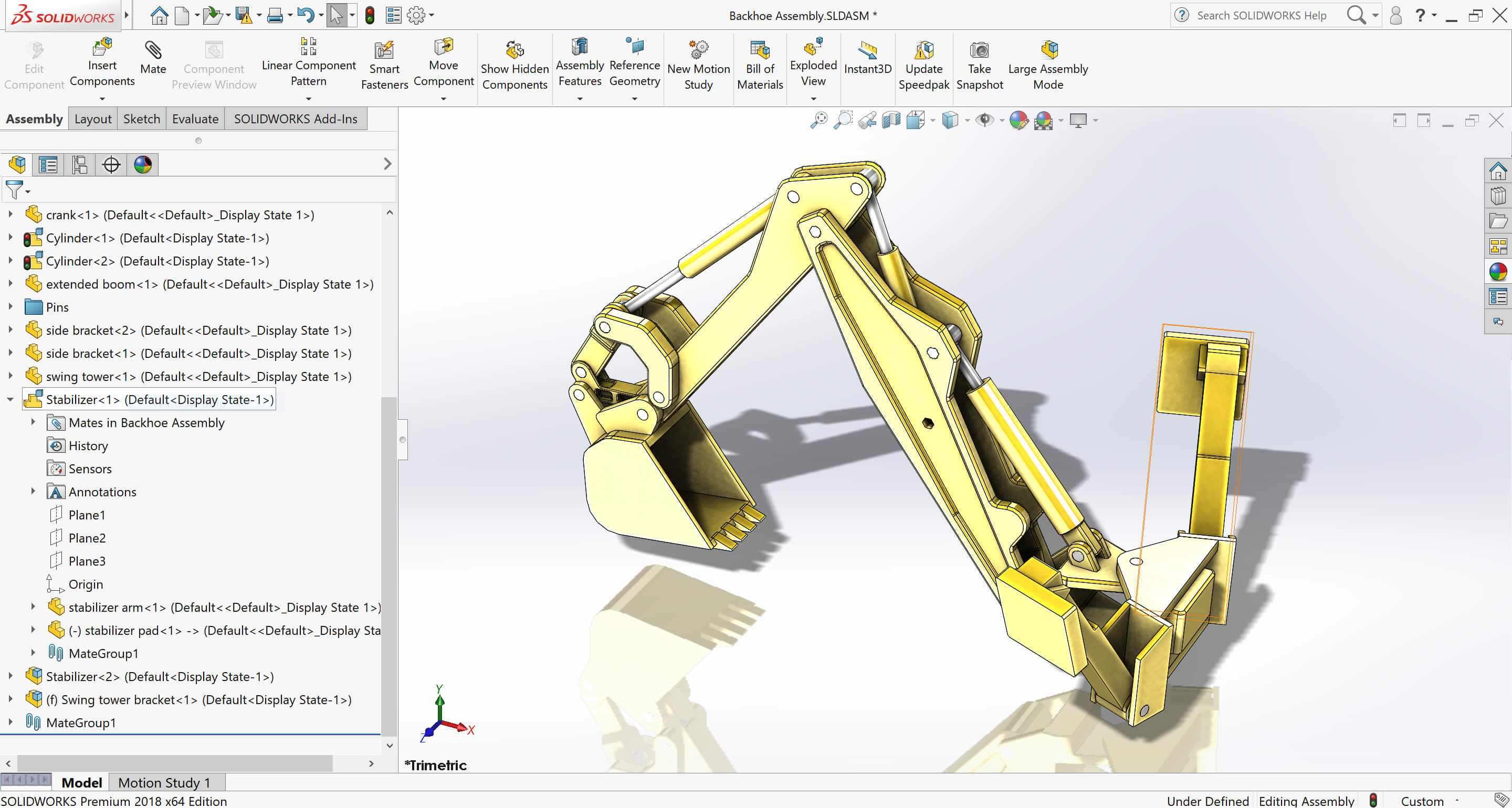Image resolution: width=1512 pixels, height=808 pixels.
Task: Open the Edit Appearance color tool
Action: click(1020, 120)
